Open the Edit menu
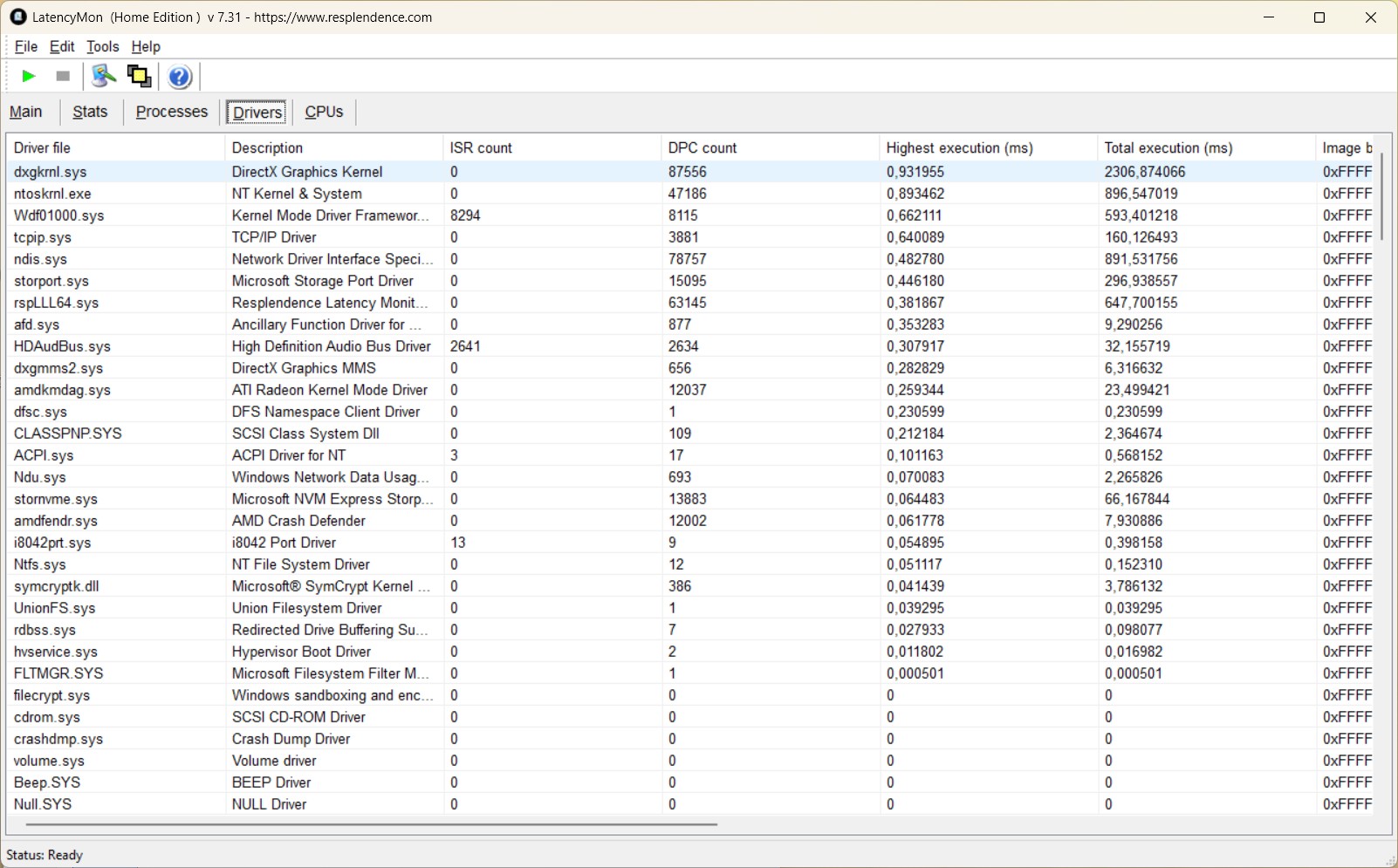 (62, 46)
